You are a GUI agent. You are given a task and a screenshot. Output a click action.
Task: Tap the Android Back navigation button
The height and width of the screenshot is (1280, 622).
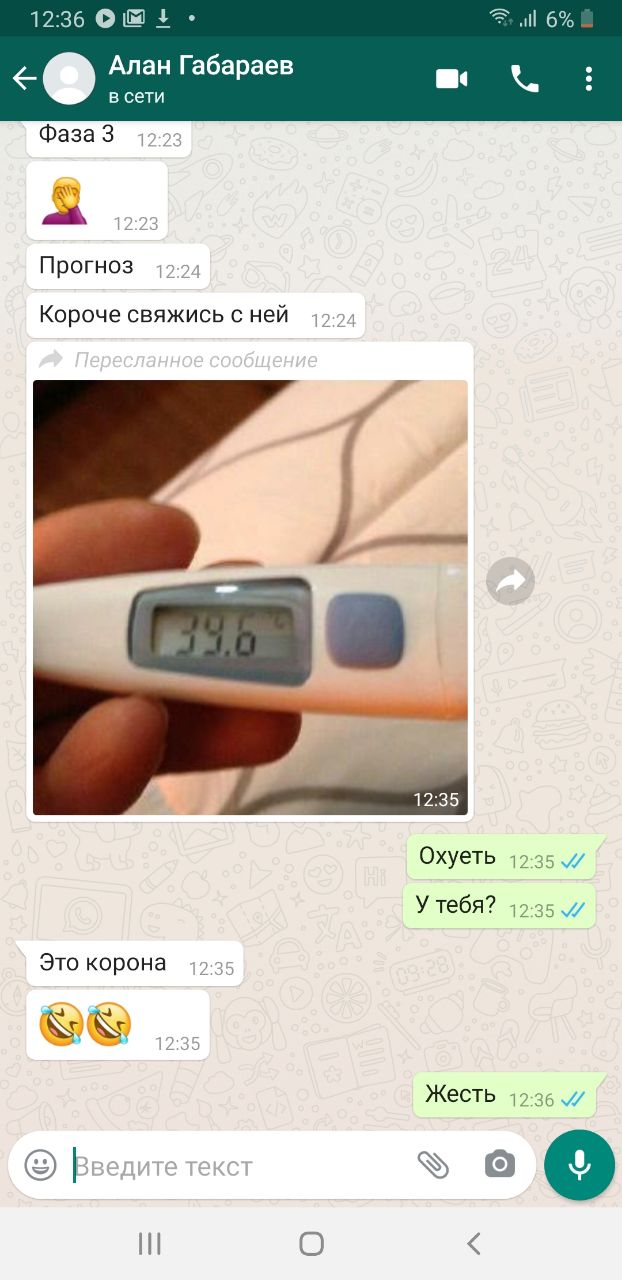point(474,1243)
